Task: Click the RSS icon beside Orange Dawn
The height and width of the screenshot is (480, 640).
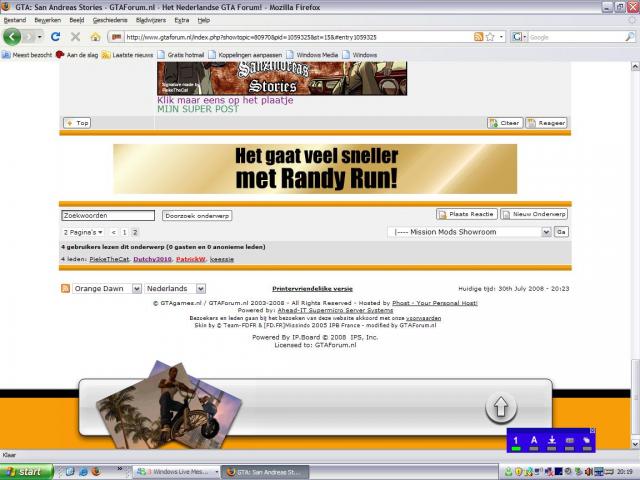Action: pyautogui.click(x=66, y=288)
